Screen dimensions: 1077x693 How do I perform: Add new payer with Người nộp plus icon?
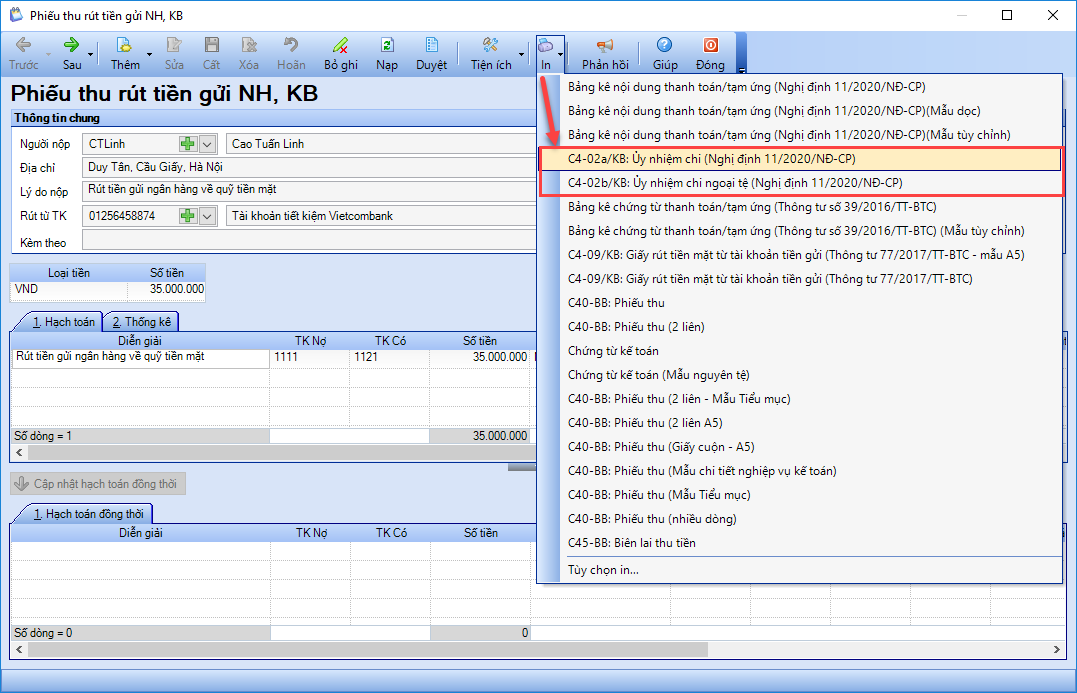point(188,144)
